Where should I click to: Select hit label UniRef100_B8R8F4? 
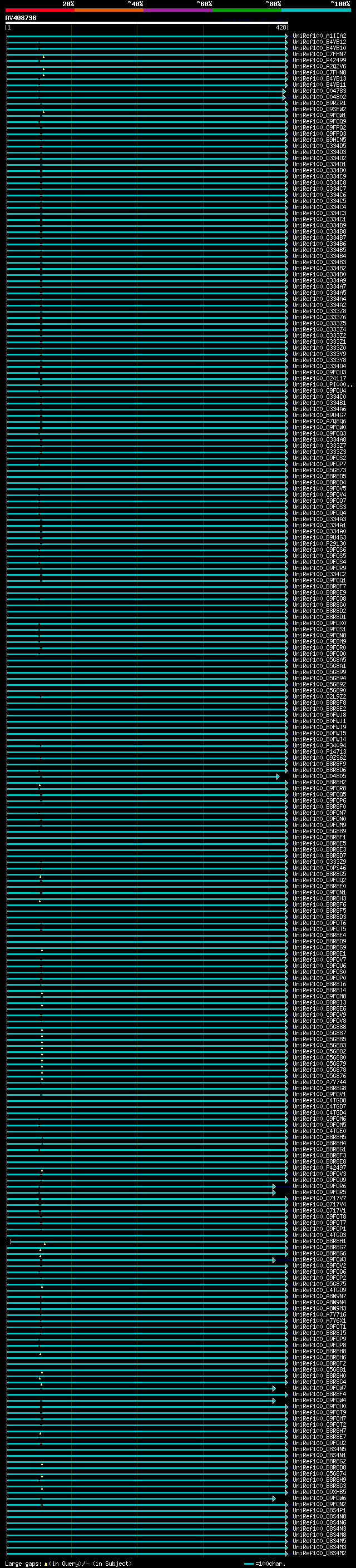(x=319, y=1394)
